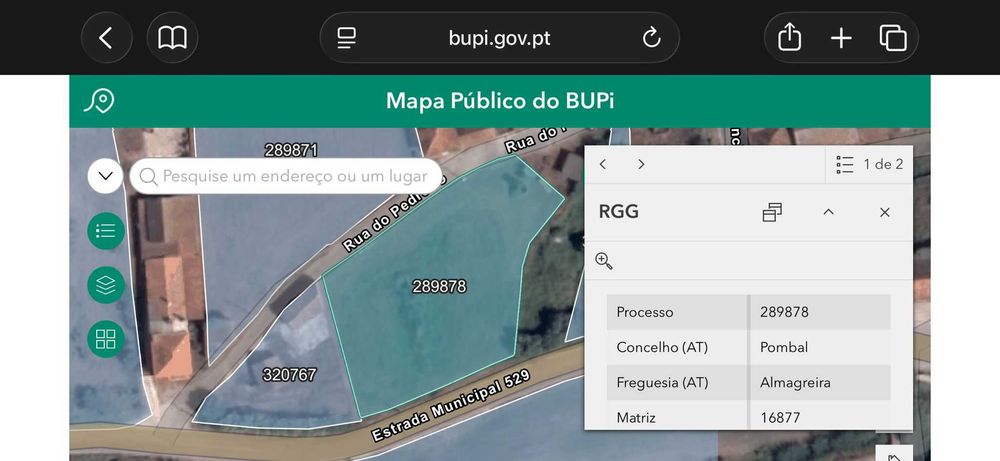Open the green legend list button
Viewport: 1000px width, 461px height.
click(x=106, y=231)
